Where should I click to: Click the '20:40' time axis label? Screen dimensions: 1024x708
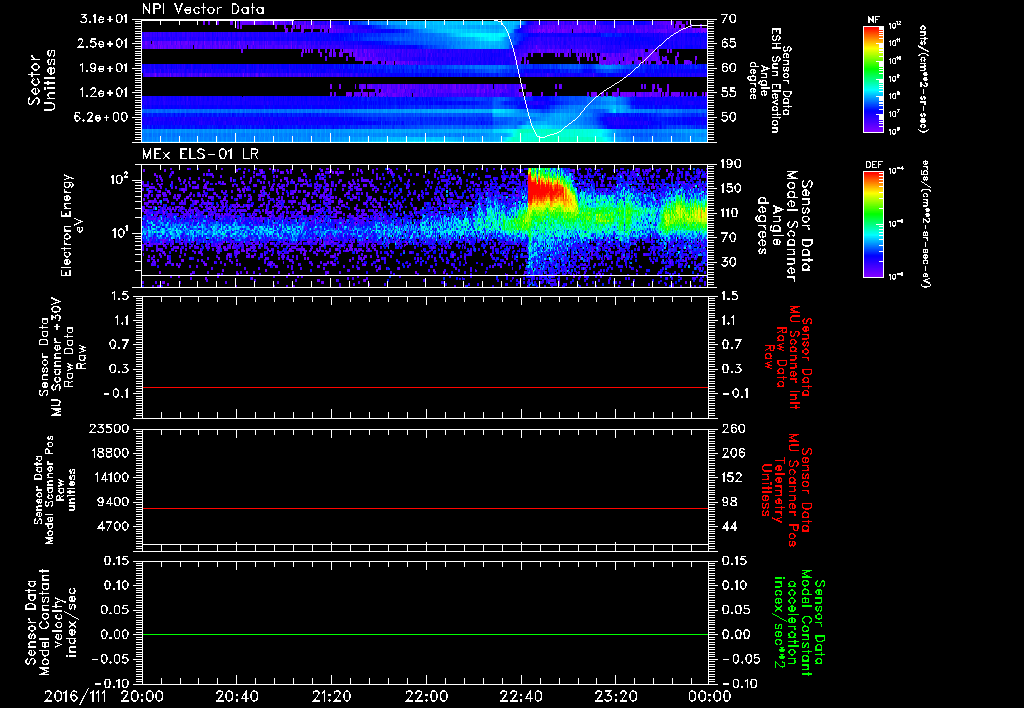[x=236, y=696]
